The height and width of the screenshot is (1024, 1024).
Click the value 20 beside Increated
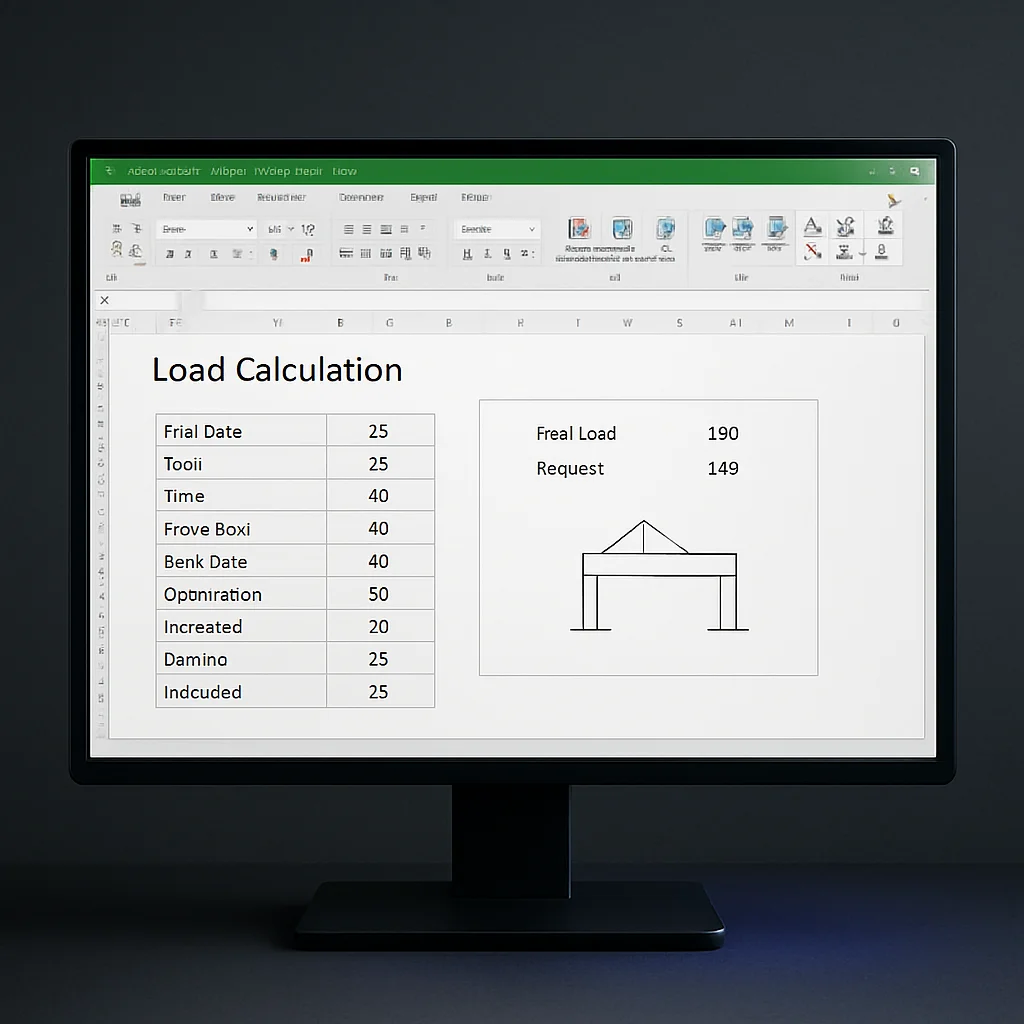[x=378, y=627]
